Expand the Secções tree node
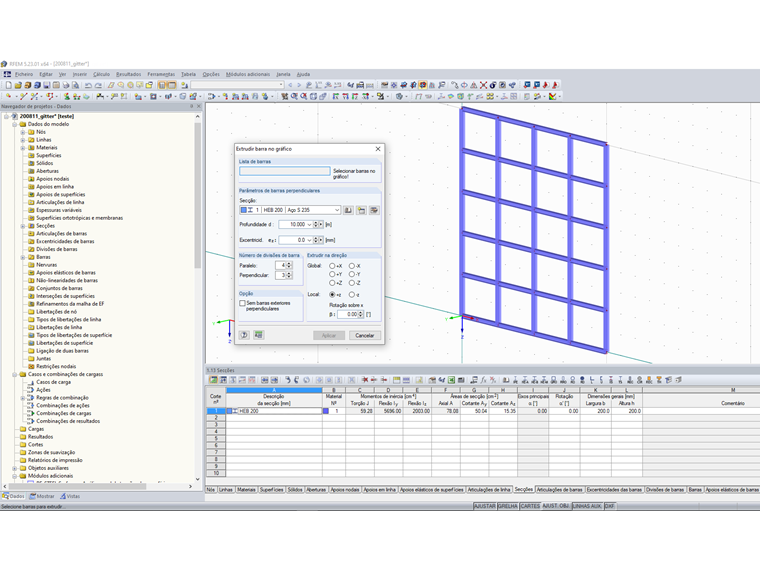The width and height of the screenshot is (760, 570). click(23, 226)
